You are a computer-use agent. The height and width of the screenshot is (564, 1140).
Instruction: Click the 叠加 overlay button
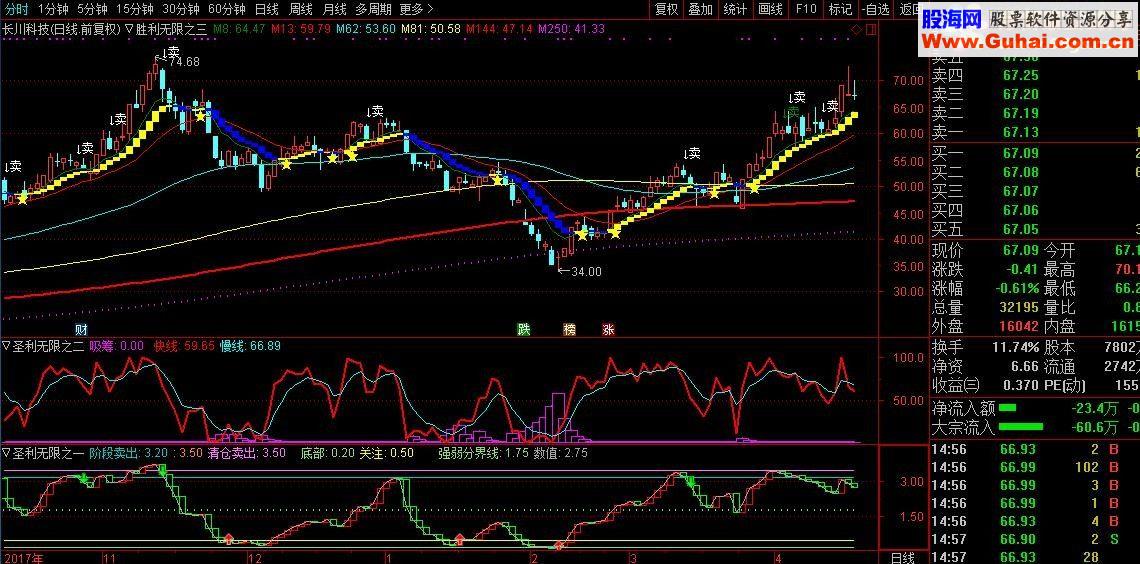(701, 9)
